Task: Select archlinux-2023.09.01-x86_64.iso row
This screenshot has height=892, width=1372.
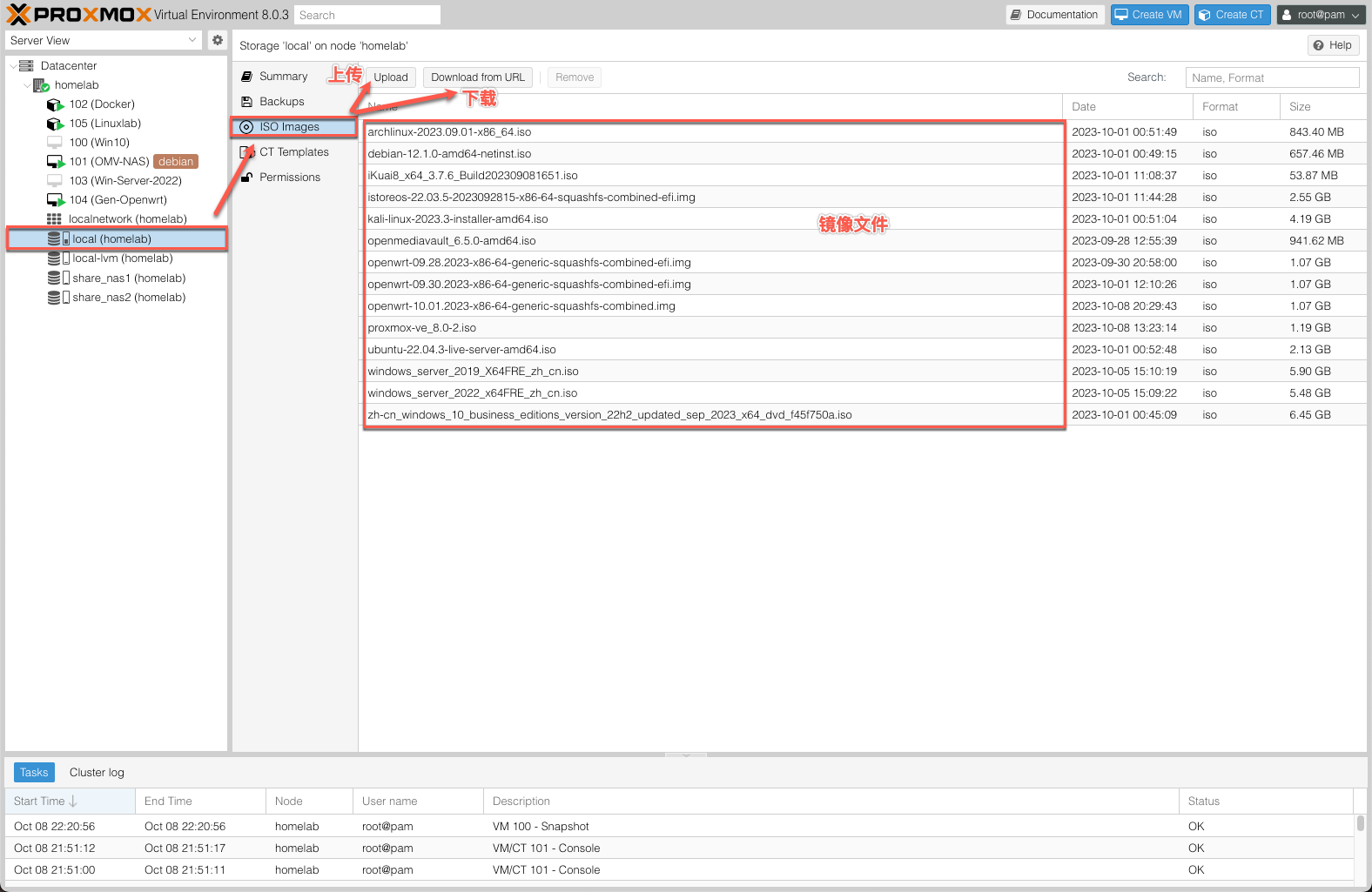Action: point(863,132)
